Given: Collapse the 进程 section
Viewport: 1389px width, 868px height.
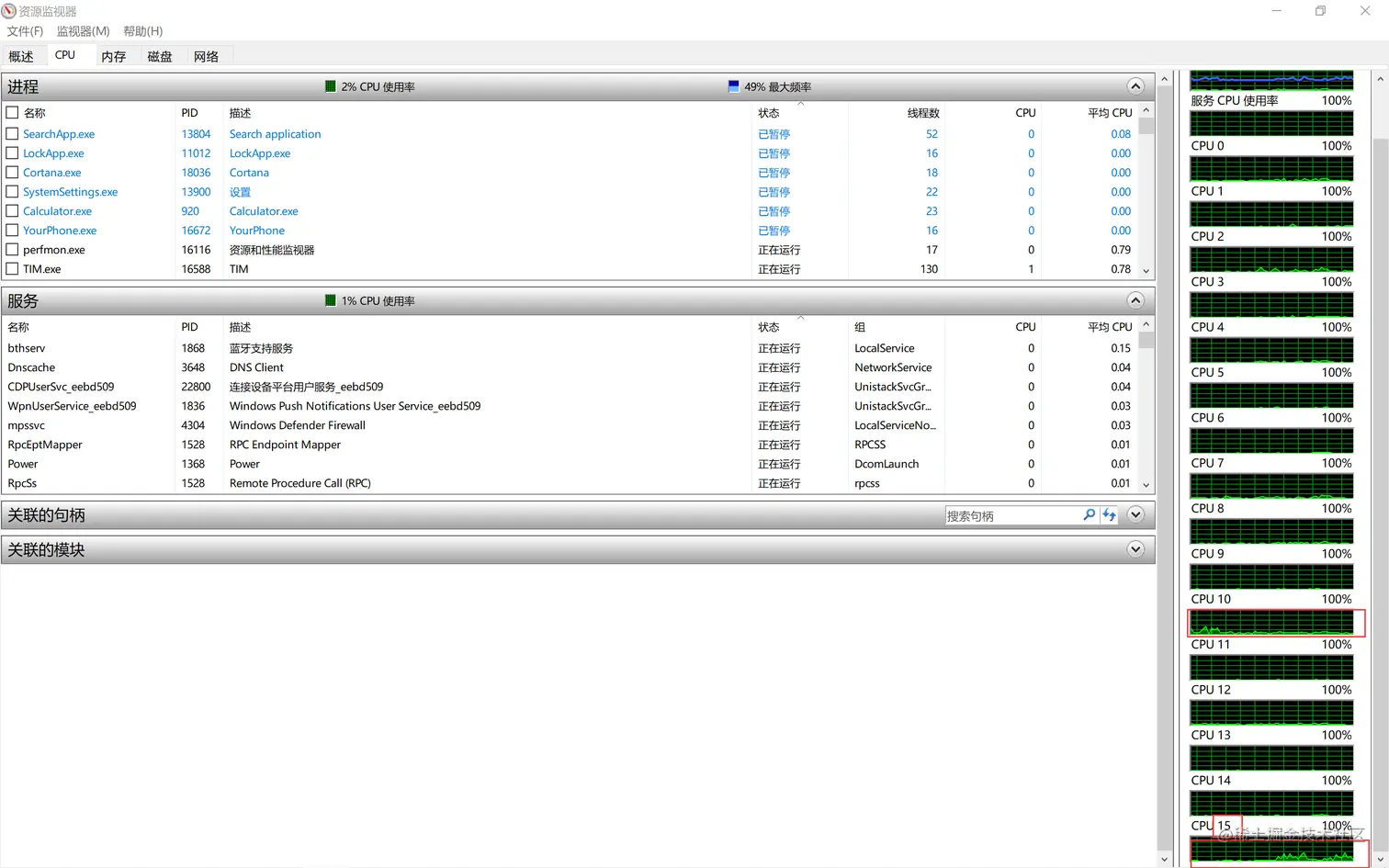Looking at the screenshot, I should [x=1135, y=86].
